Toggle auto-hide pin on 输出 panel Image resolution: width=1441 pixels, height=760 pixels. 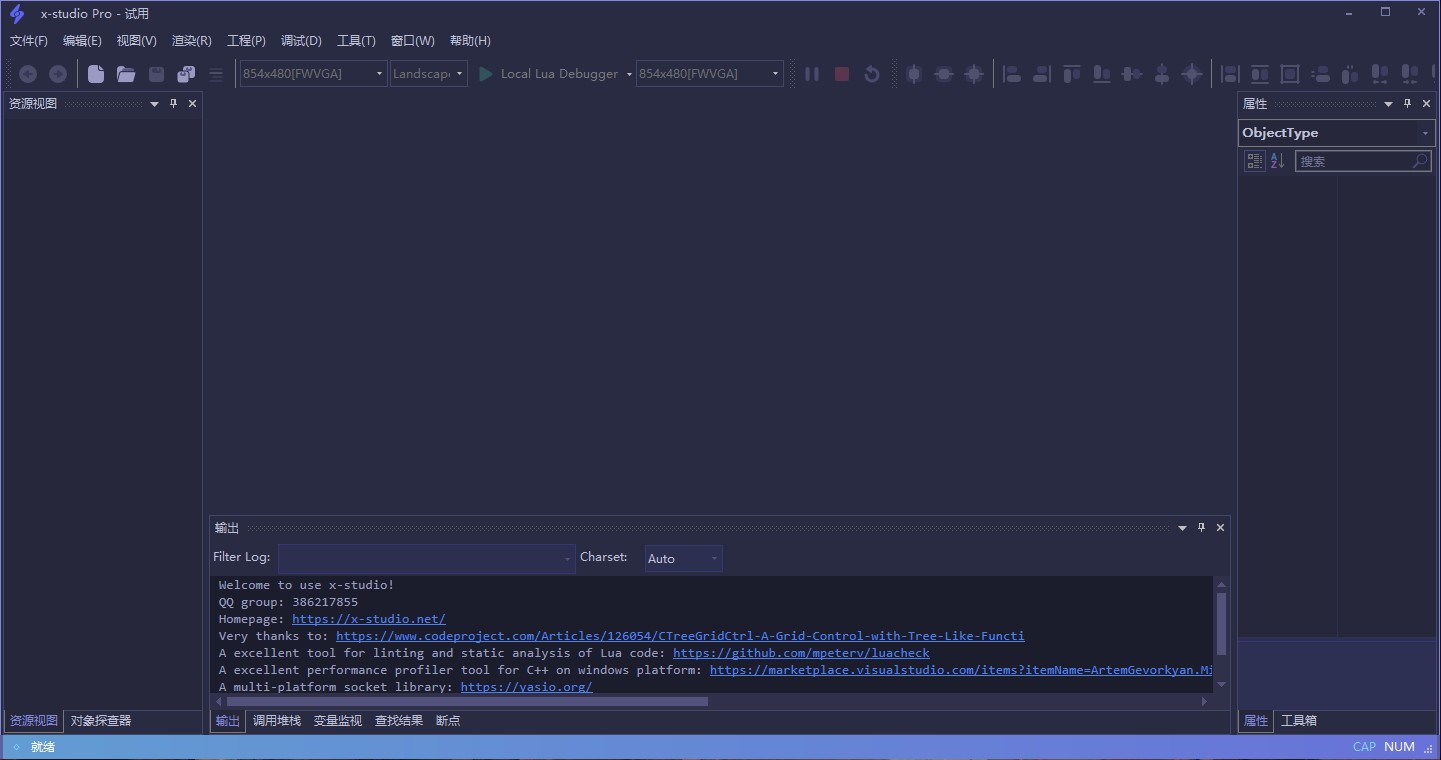pyautogui.click(x=1201, y=528)
